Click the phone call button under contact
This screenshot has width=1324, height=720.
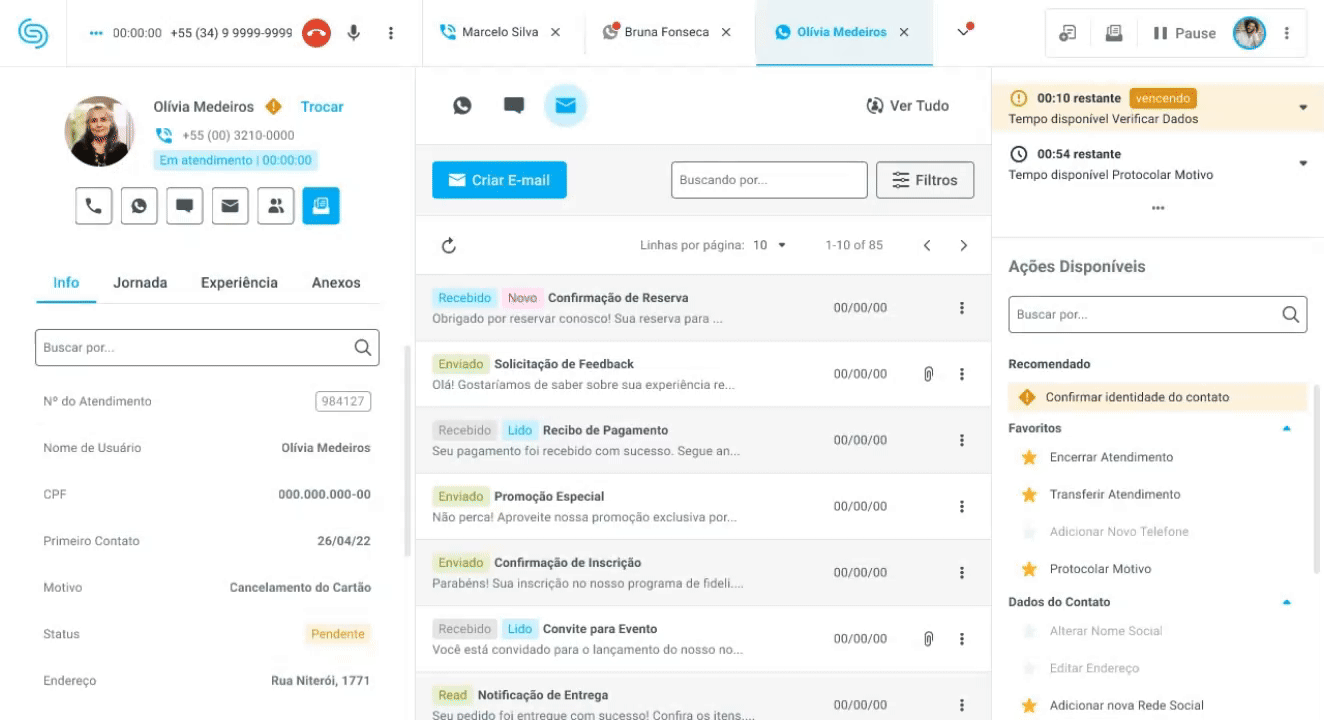(x=93, y=206)
